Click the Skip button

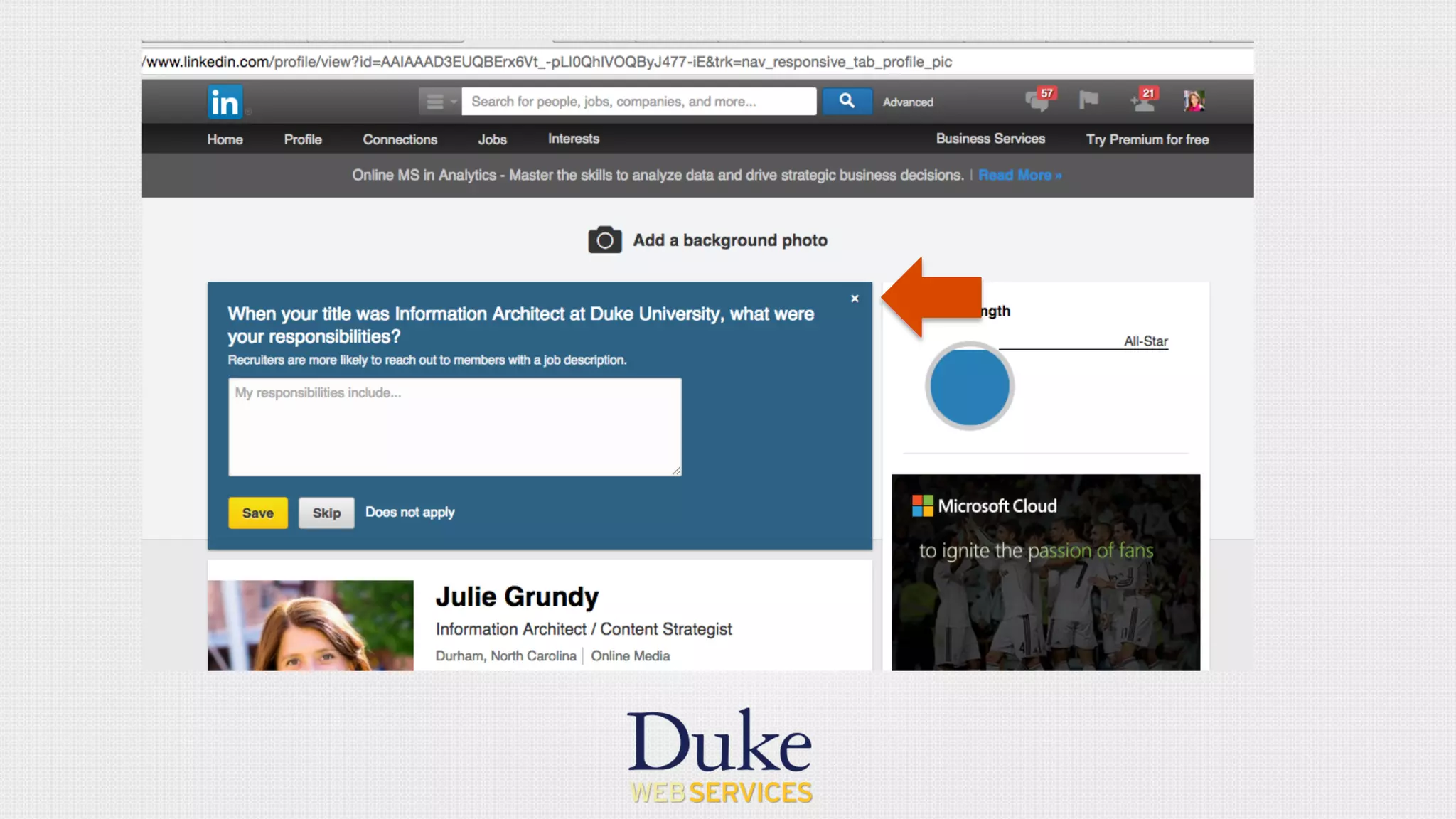click(326, 513)
